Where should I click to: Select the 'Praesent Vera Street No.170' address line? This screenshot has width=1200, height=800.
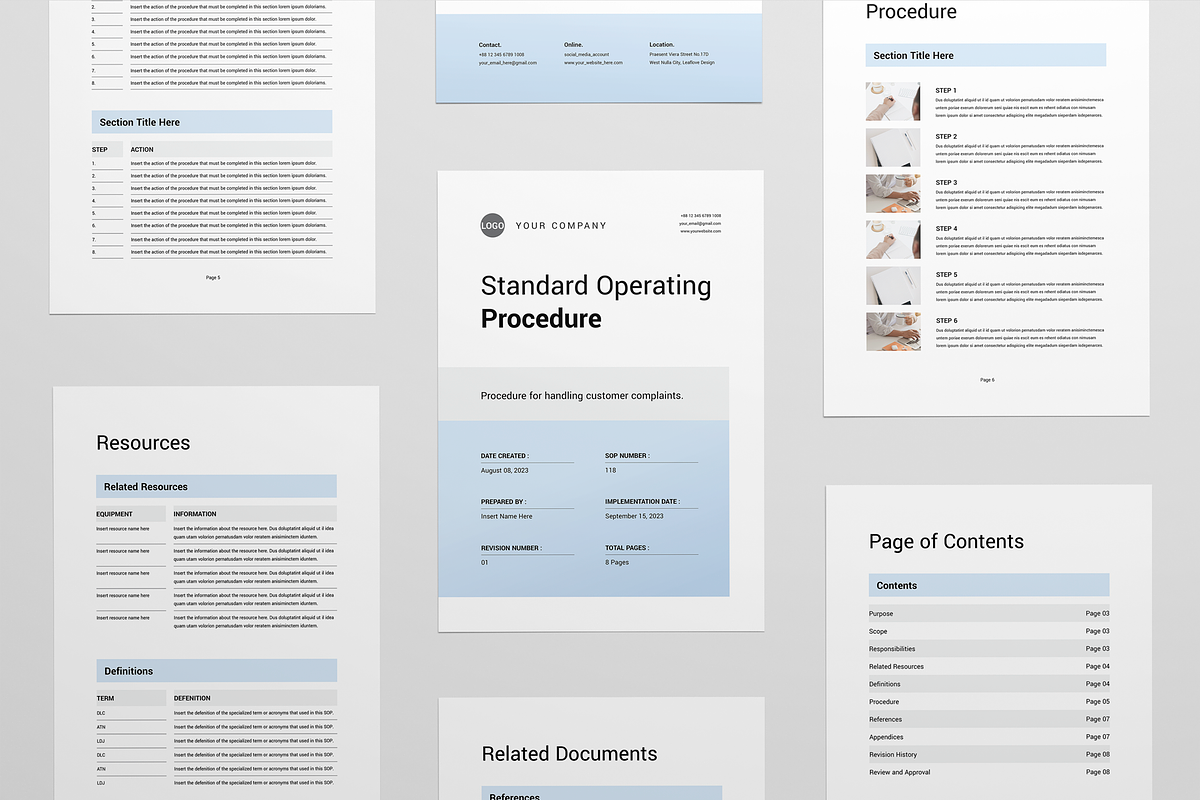tap(679, 55)
